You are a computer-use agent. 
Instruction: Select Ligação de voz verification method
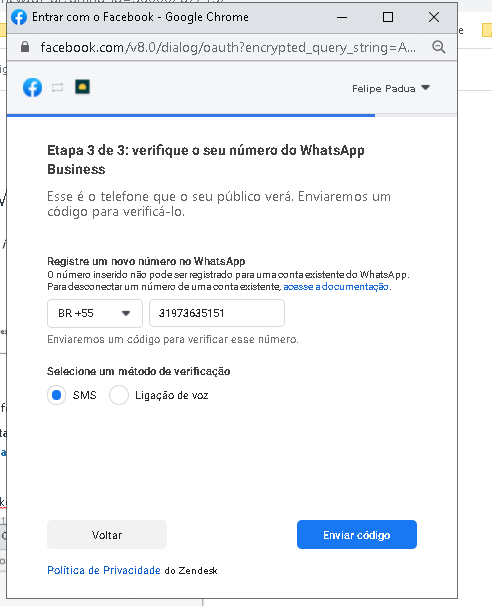pyautogui.click(x=119, y=395)
